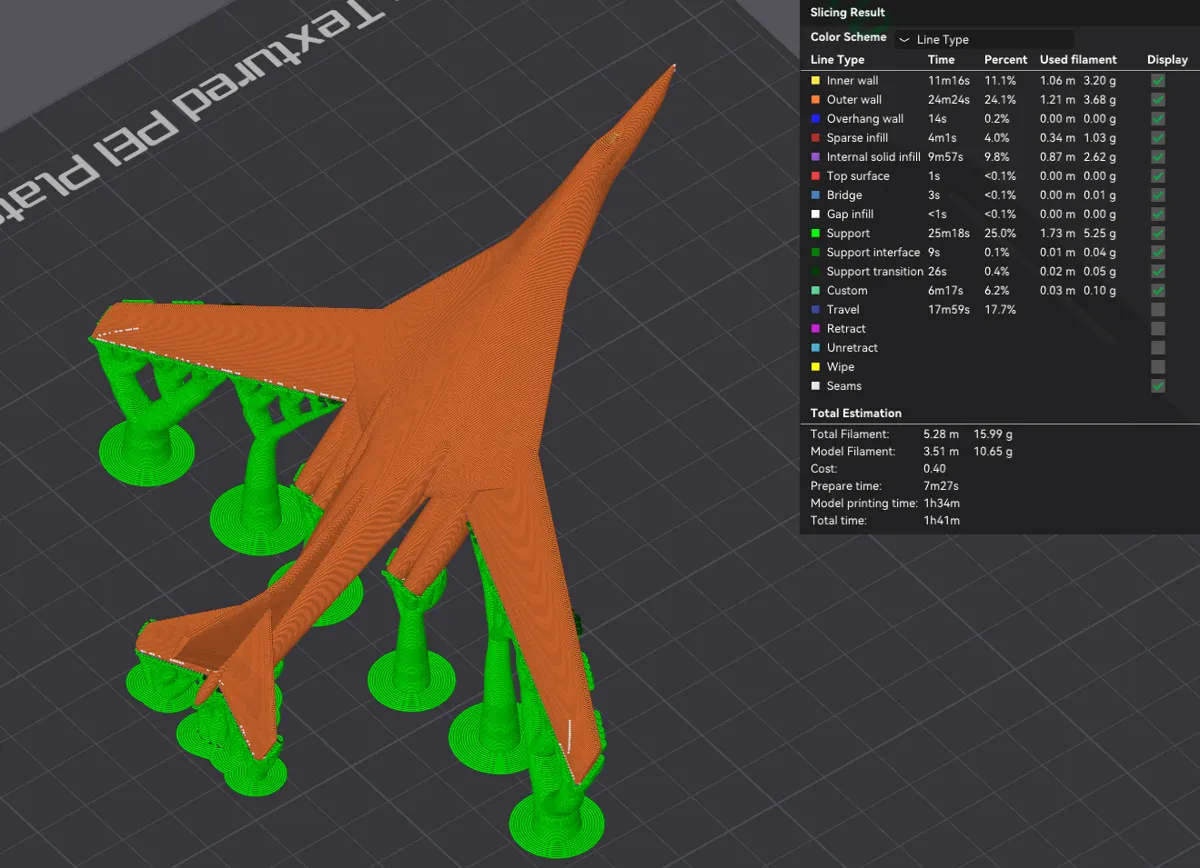
Task: Toggle Internal solid infill display checkbox
Action: 1157,157
